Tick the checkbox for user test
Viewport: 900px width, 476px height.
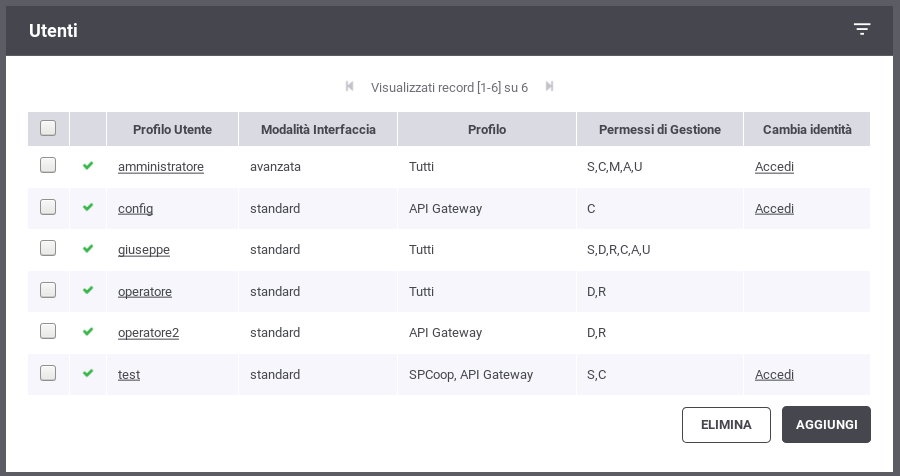tap(48, 373)
